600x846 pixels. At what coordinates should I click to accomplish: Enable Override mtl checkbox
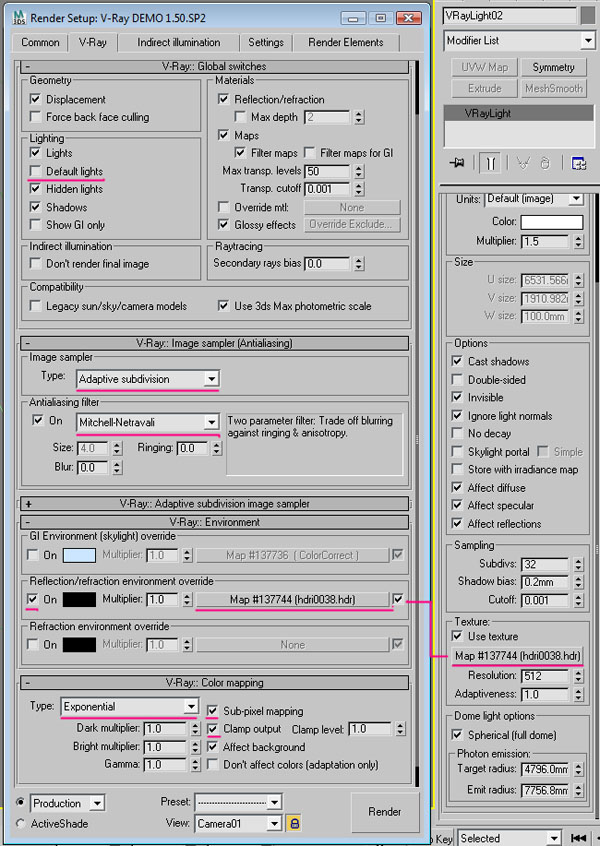[223, 207]
